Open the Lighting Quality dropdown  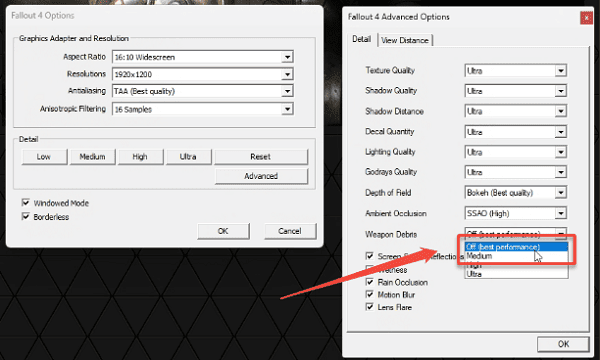tap(515, 152)
